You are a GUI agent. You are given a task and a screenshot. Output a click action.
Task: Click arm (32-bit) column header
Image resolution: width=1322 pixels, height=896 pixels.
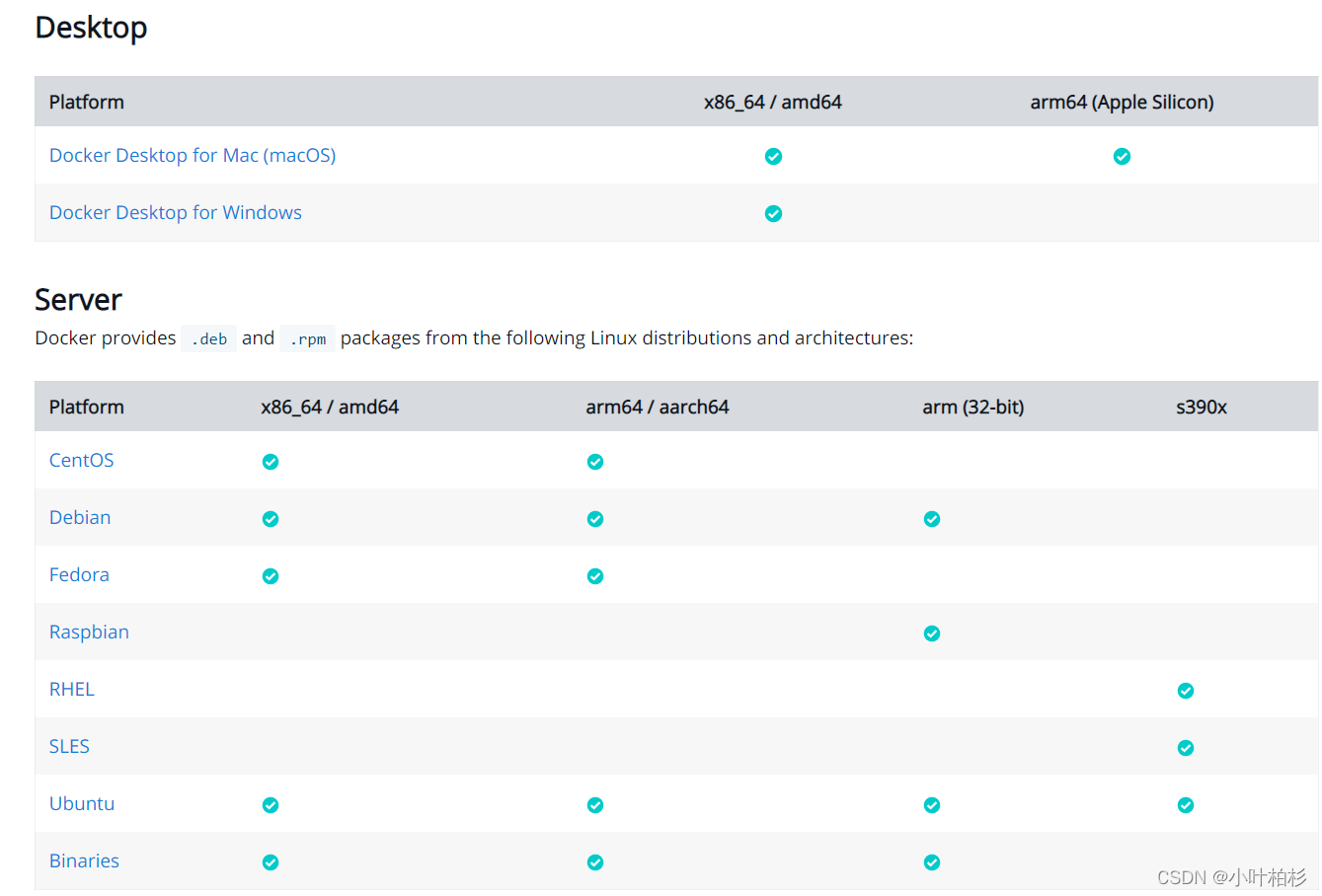pyautogui.click(x=973, y=407)
